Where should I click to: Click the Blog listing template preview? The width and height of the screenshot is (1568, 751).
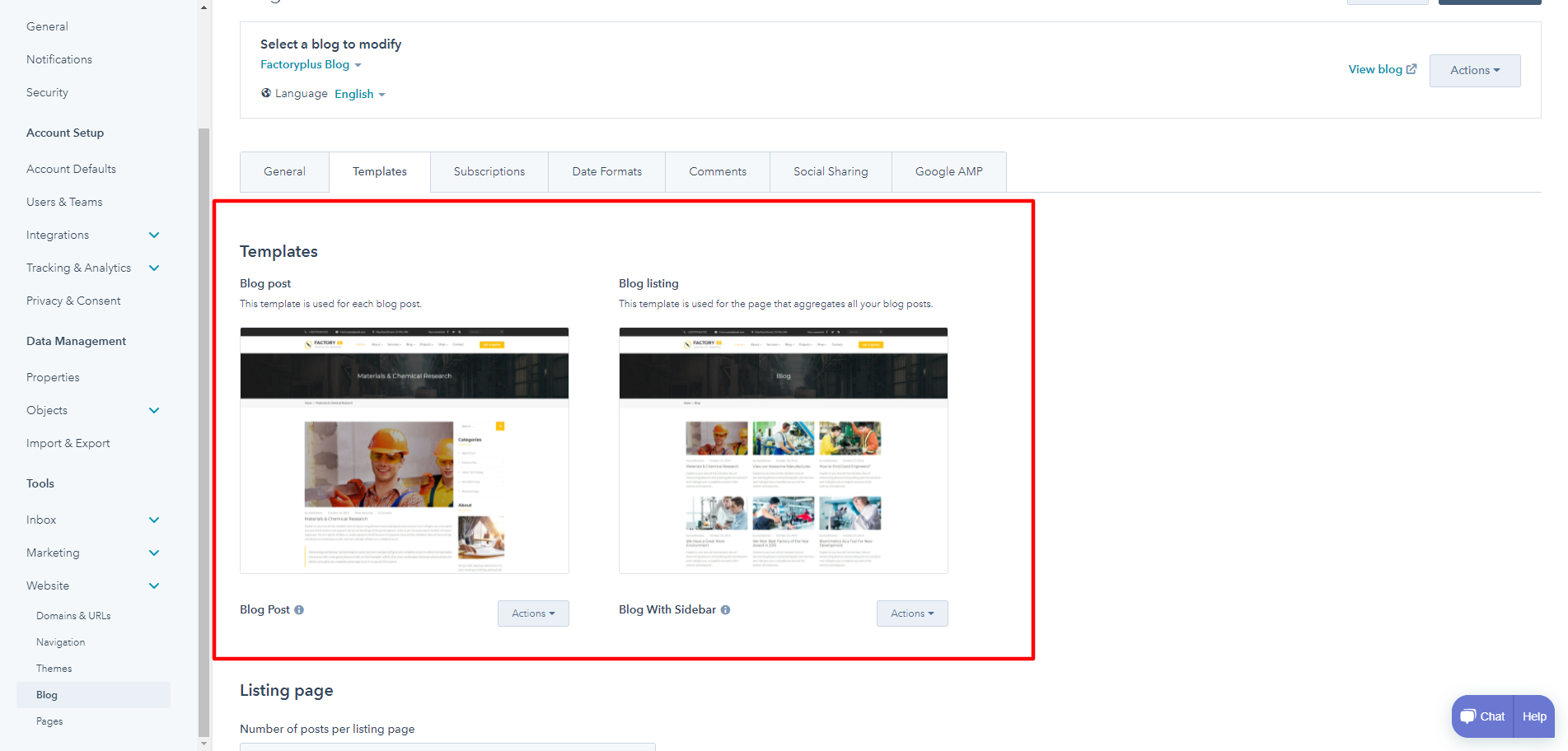(x=784, y=450)
